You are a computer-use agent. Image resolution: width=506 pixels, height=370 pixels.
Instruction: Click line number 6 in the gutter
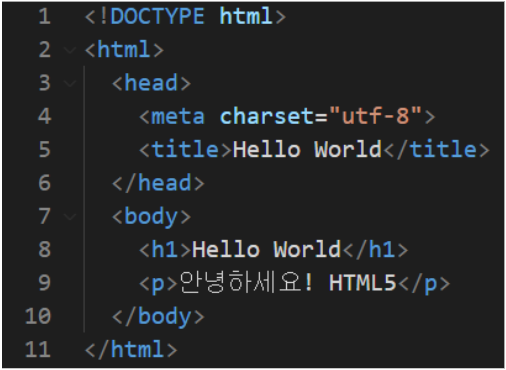click(45, 183)
